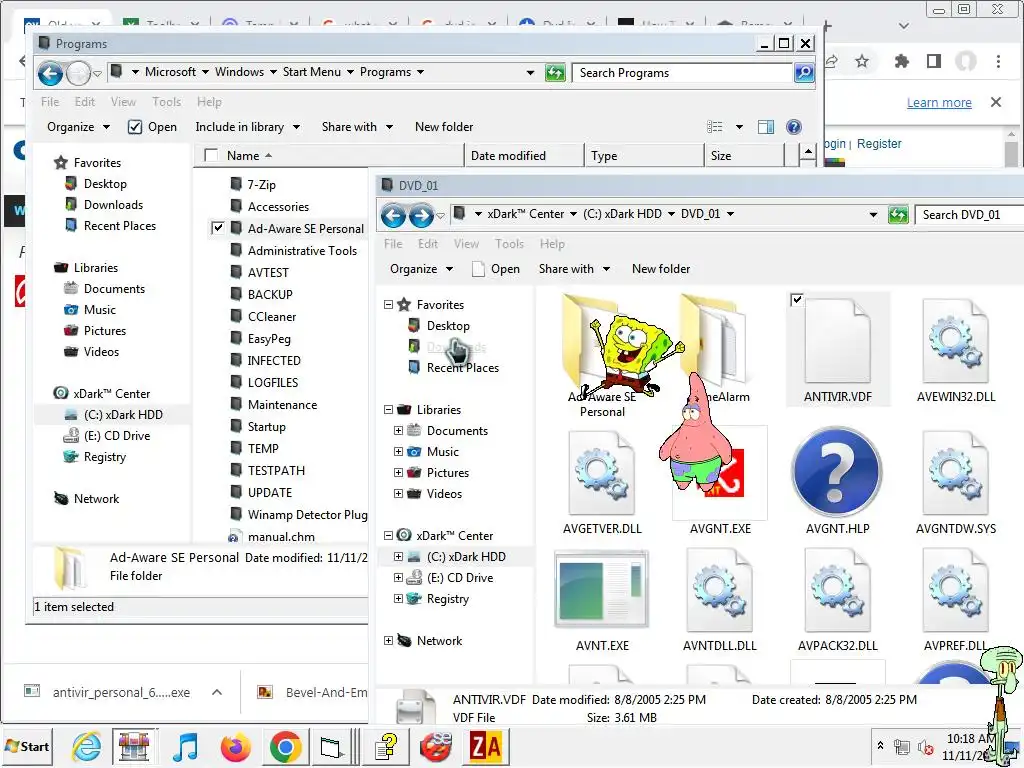Open Chrome from taskbar
Screen dimensions: 1024x768
(285, 746)
